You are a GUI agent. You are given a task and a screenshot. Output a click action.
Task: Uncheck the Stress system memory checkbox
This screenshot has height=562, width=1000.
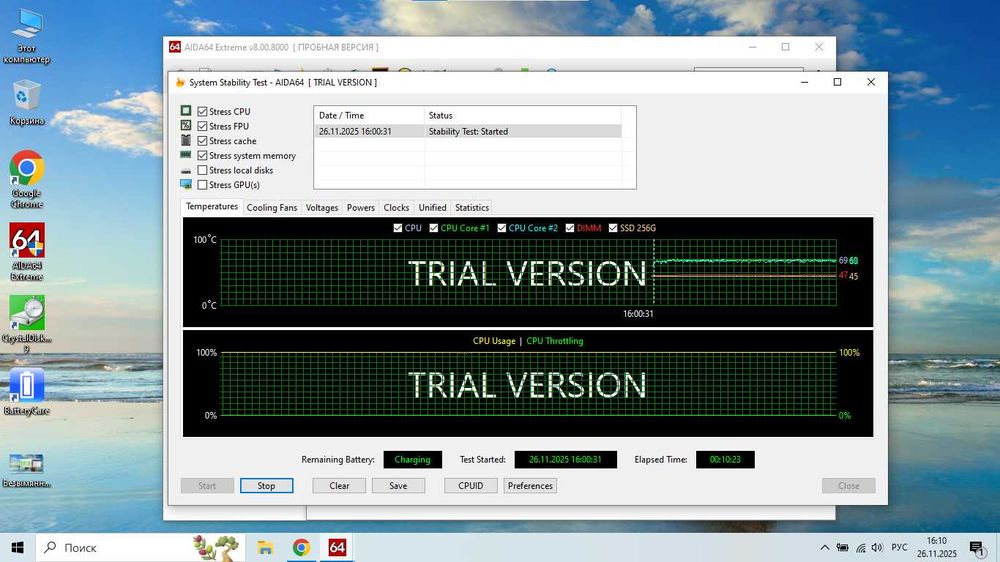[x=202, y=156]
